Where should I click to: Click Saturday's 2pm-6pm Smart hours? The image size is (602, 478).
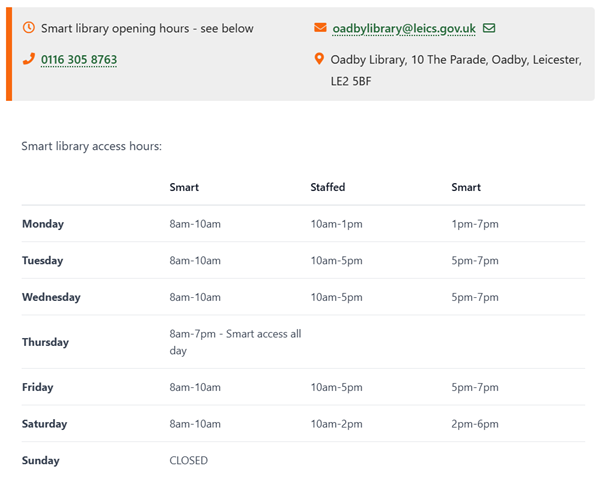pos(475,424)
